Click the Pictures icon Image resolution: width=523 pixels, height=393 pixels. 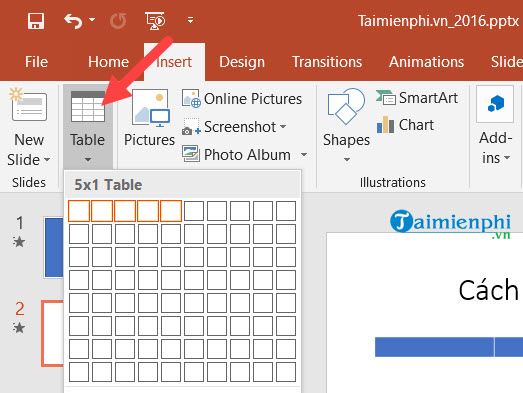point(150,108)
